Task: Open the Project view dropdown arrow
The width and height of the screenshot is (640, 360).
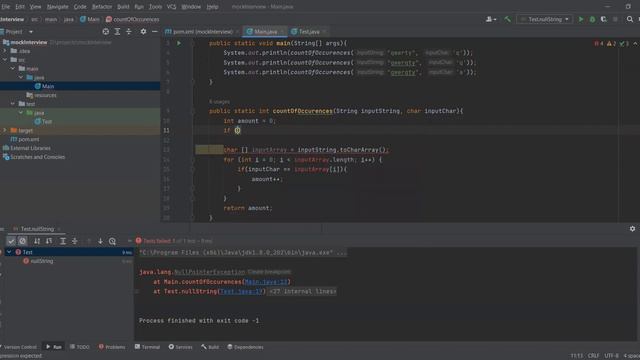Action: (31, 32)
